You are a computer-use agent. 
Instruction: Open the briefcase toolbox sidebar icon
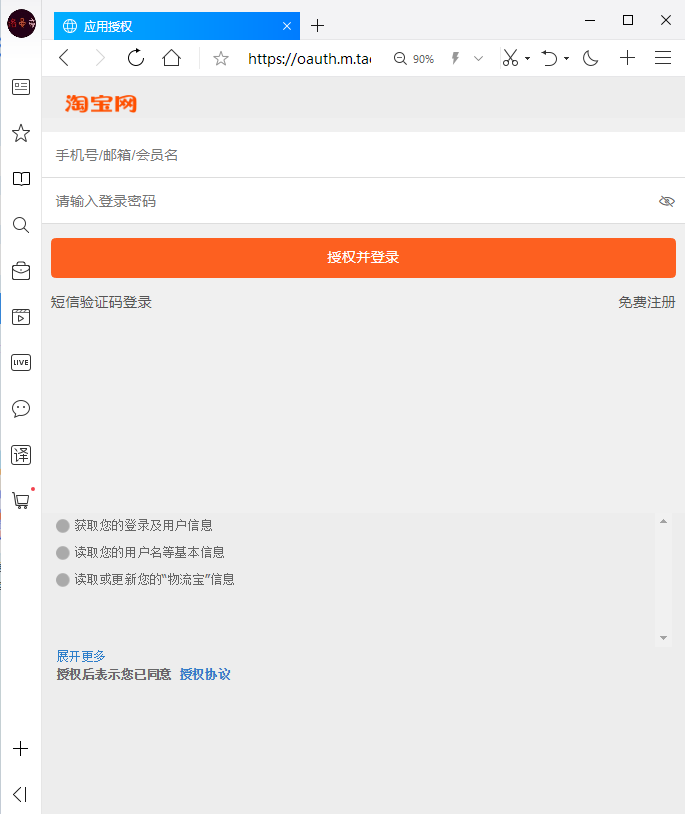click(x=21, y=271)
